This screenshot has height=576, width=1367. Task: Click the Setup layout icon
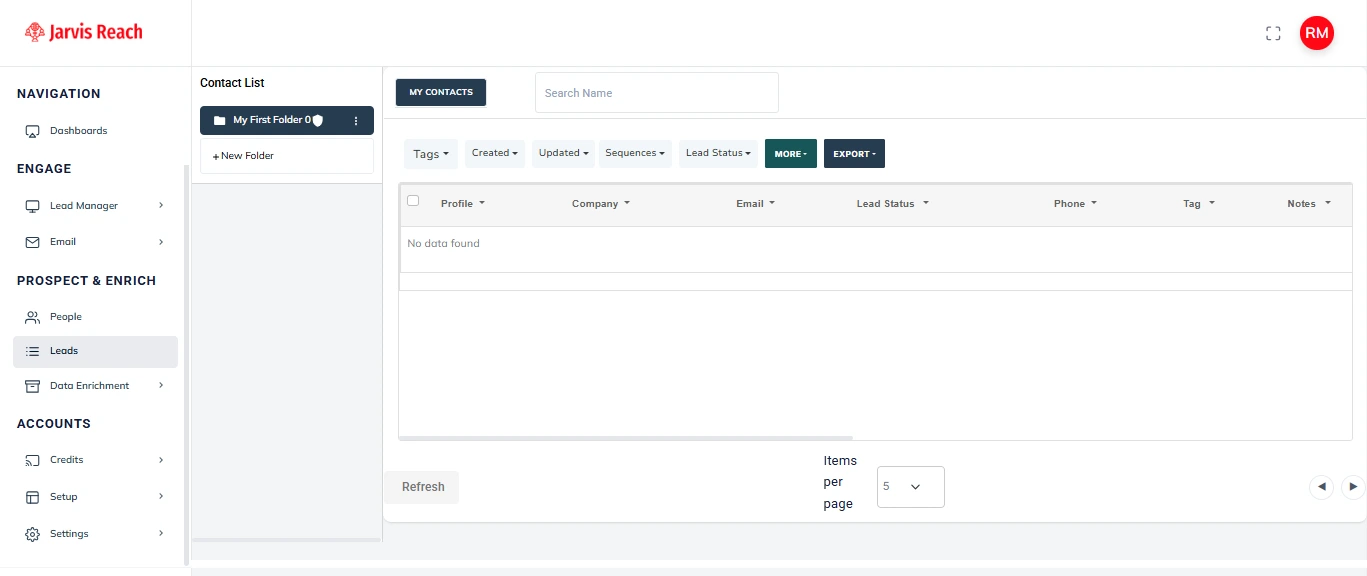pyautogui.click(x=32, y=497)
